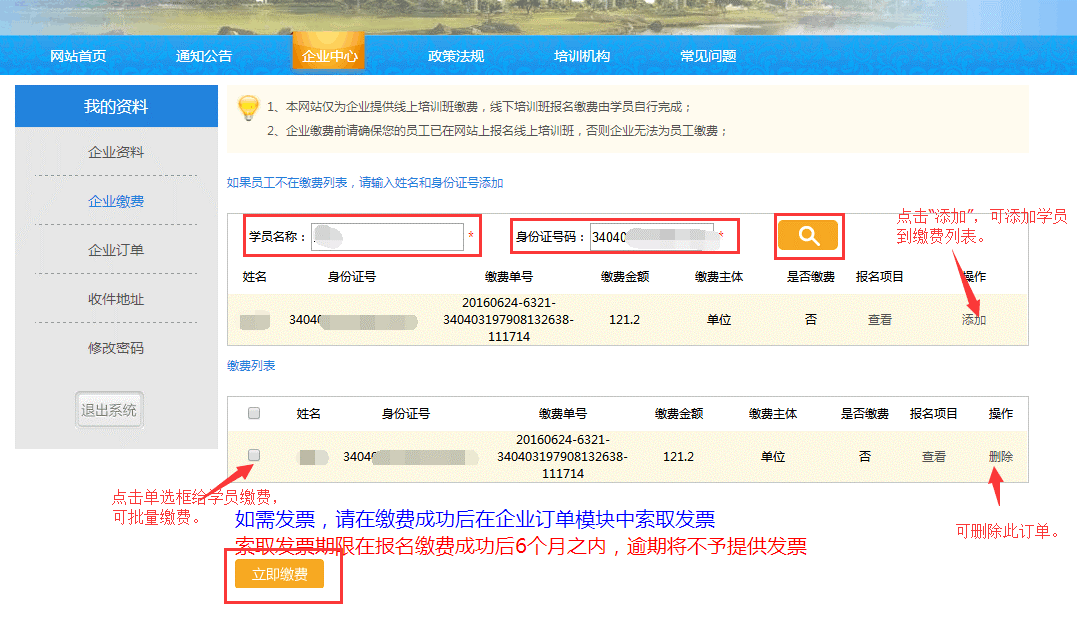Toggle the select-all checkbox in payment list header
Image resolution: width=1077 pixels, height=618 pixels.
pos(254,413)
